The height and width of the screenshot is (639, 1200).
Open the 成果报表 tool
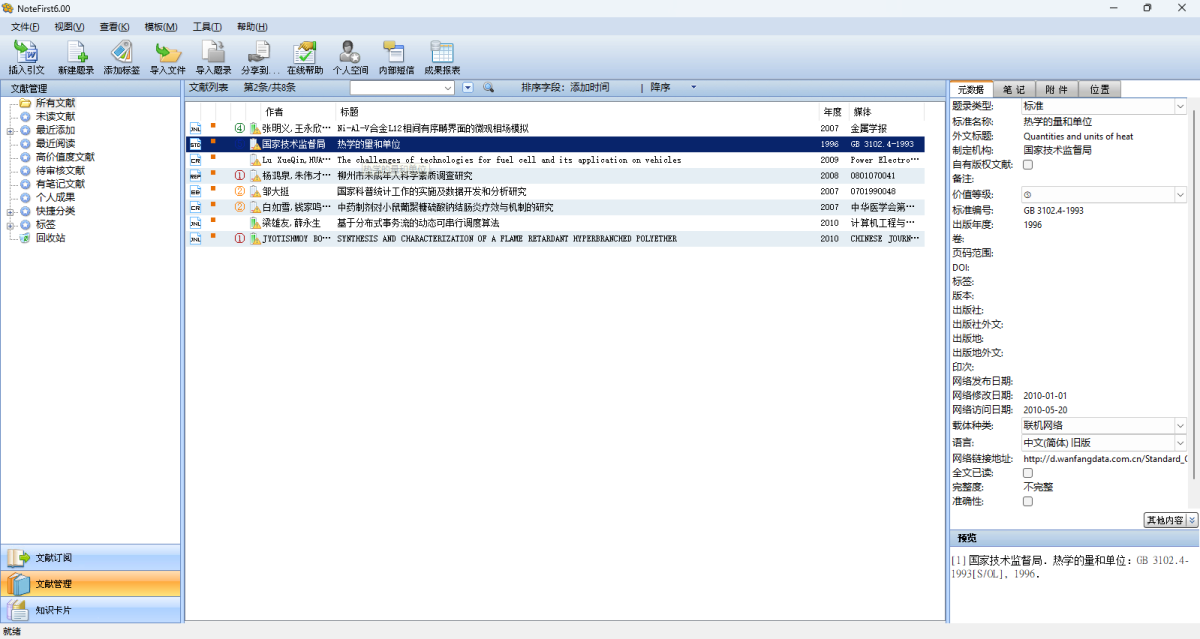tap(441, 53)
